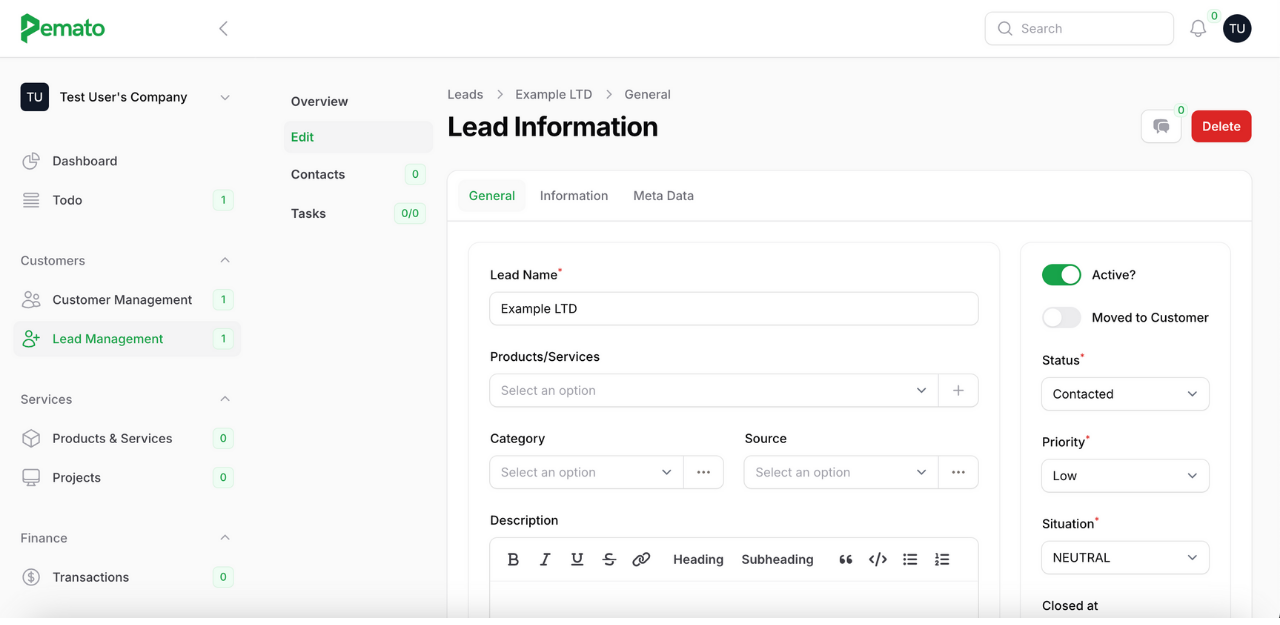Click the notification bell icon

tap(1198, 29)
